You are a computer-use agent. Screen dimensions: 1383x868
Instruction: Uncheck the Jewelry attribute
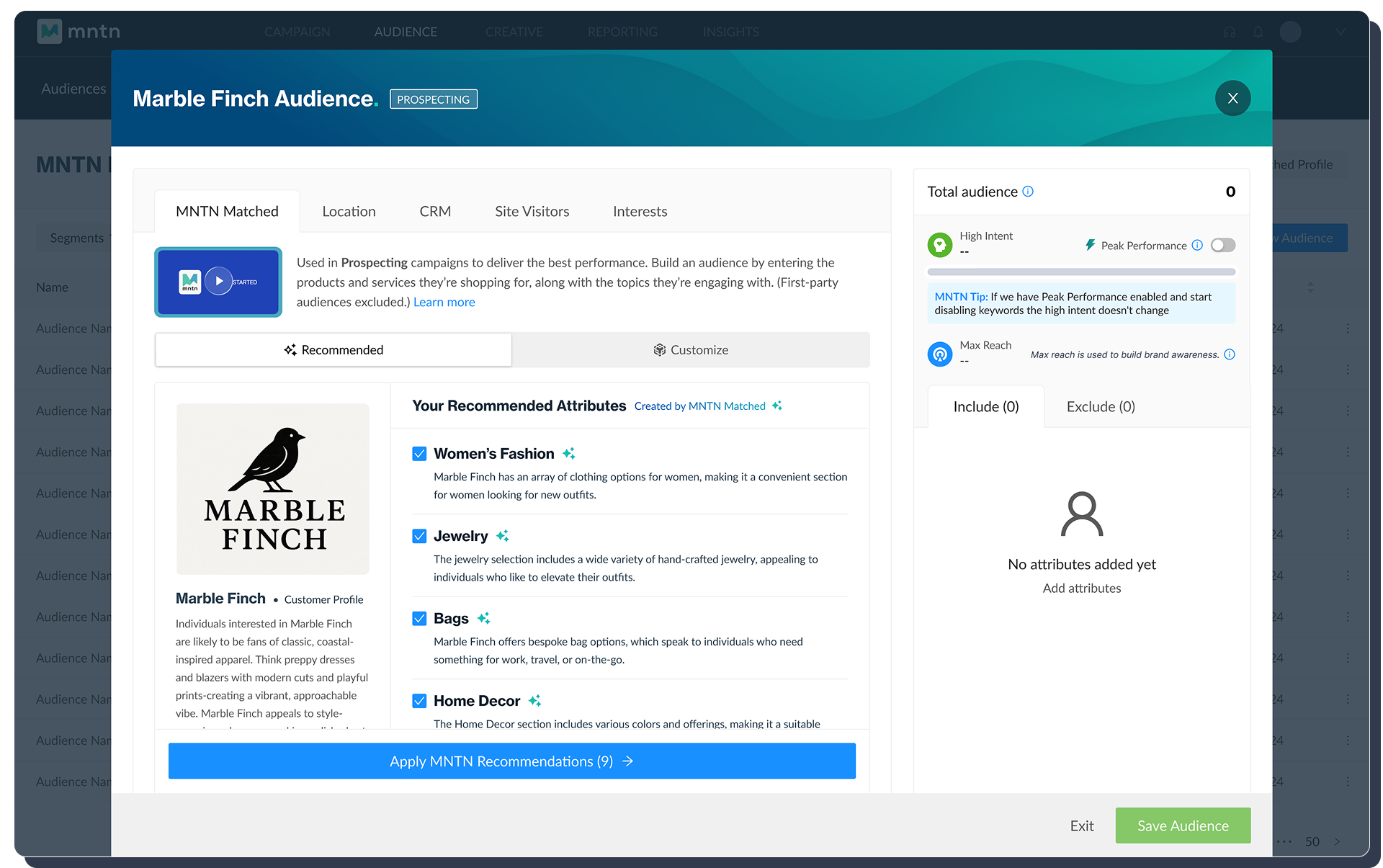(x=420, y=537)
